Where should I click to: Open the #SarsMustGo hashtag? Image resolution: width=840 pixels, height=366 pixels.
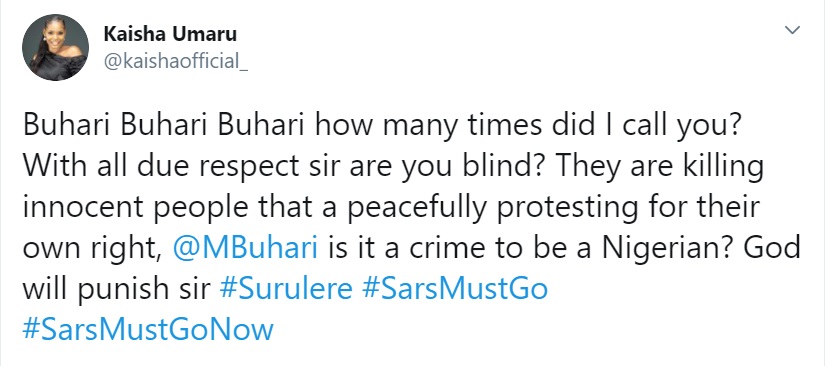point(455,289)
